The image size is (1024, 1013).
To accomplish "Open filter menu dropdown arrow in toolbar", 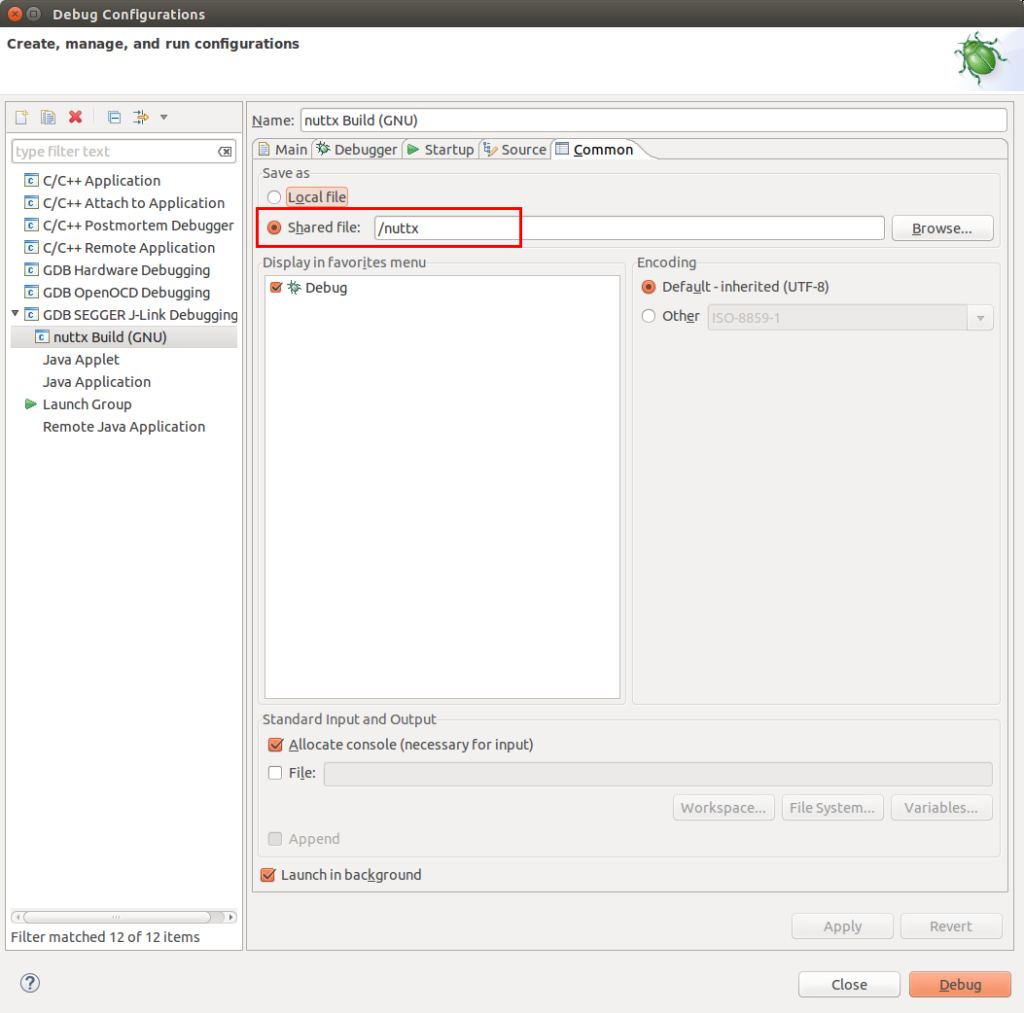I will [164, 118].
